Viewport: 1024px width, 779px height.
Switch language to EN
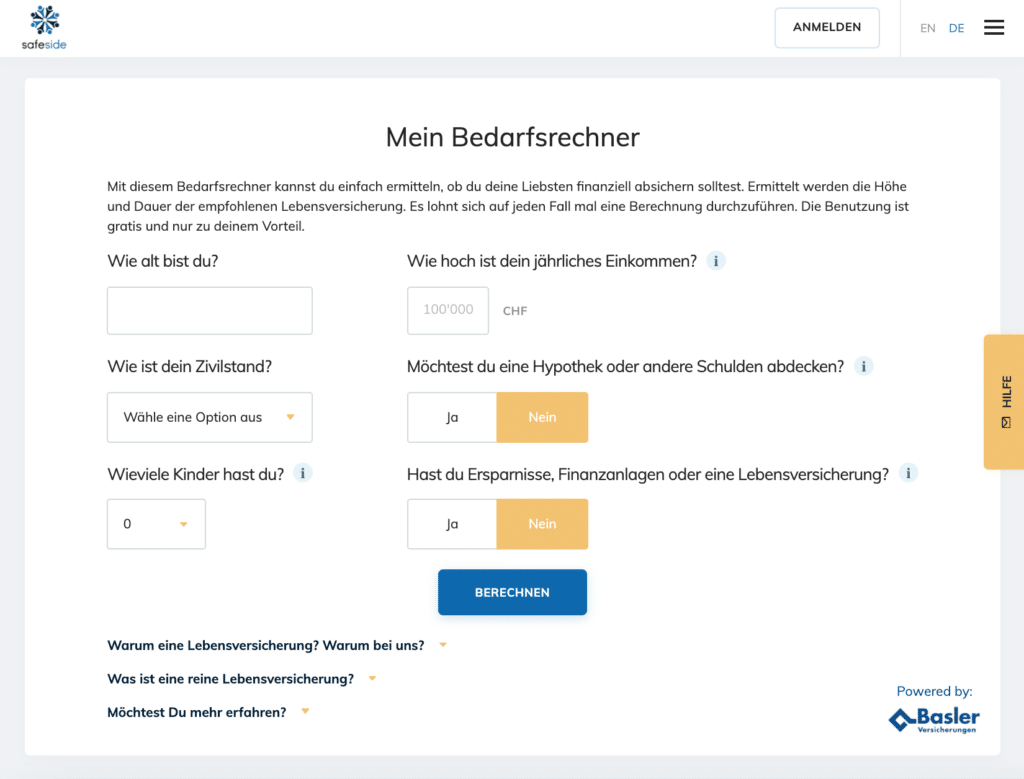(x=927, y=28)
